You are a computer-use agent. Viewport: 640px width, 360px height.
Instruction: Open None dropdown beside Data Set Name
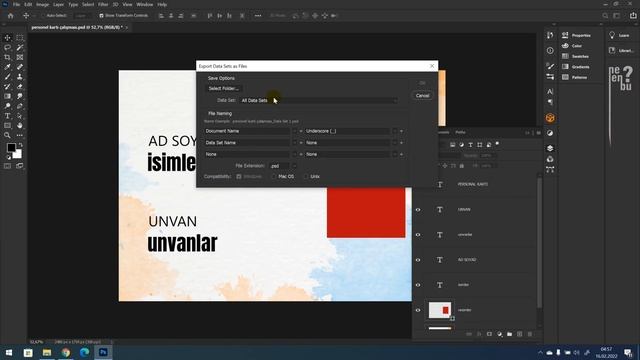[351, 143]
